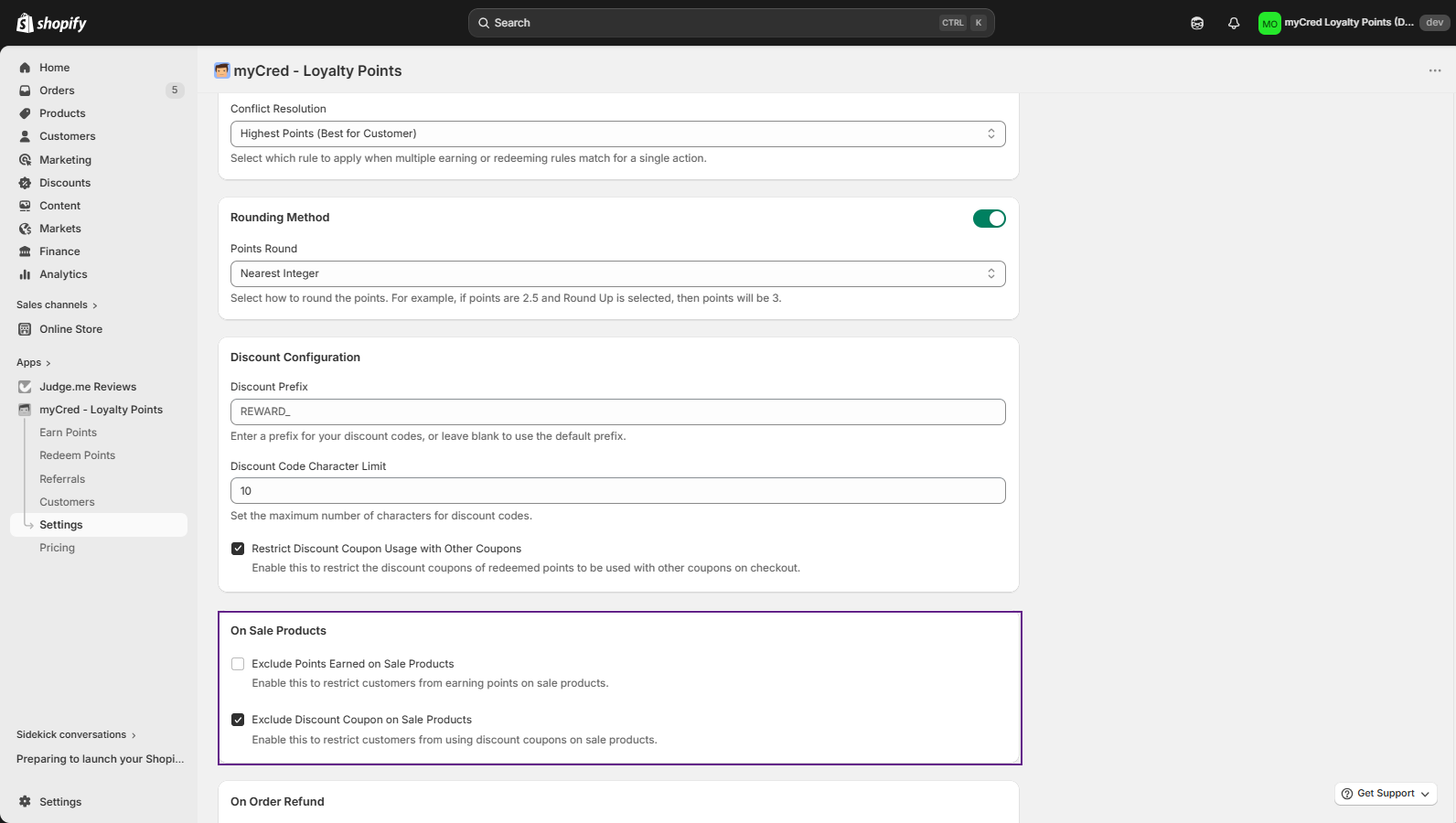This screenshot has width=1456, height=823.
Task: Uncheck Exclude Discount Coupon on Sale Products
Action: 238,720
